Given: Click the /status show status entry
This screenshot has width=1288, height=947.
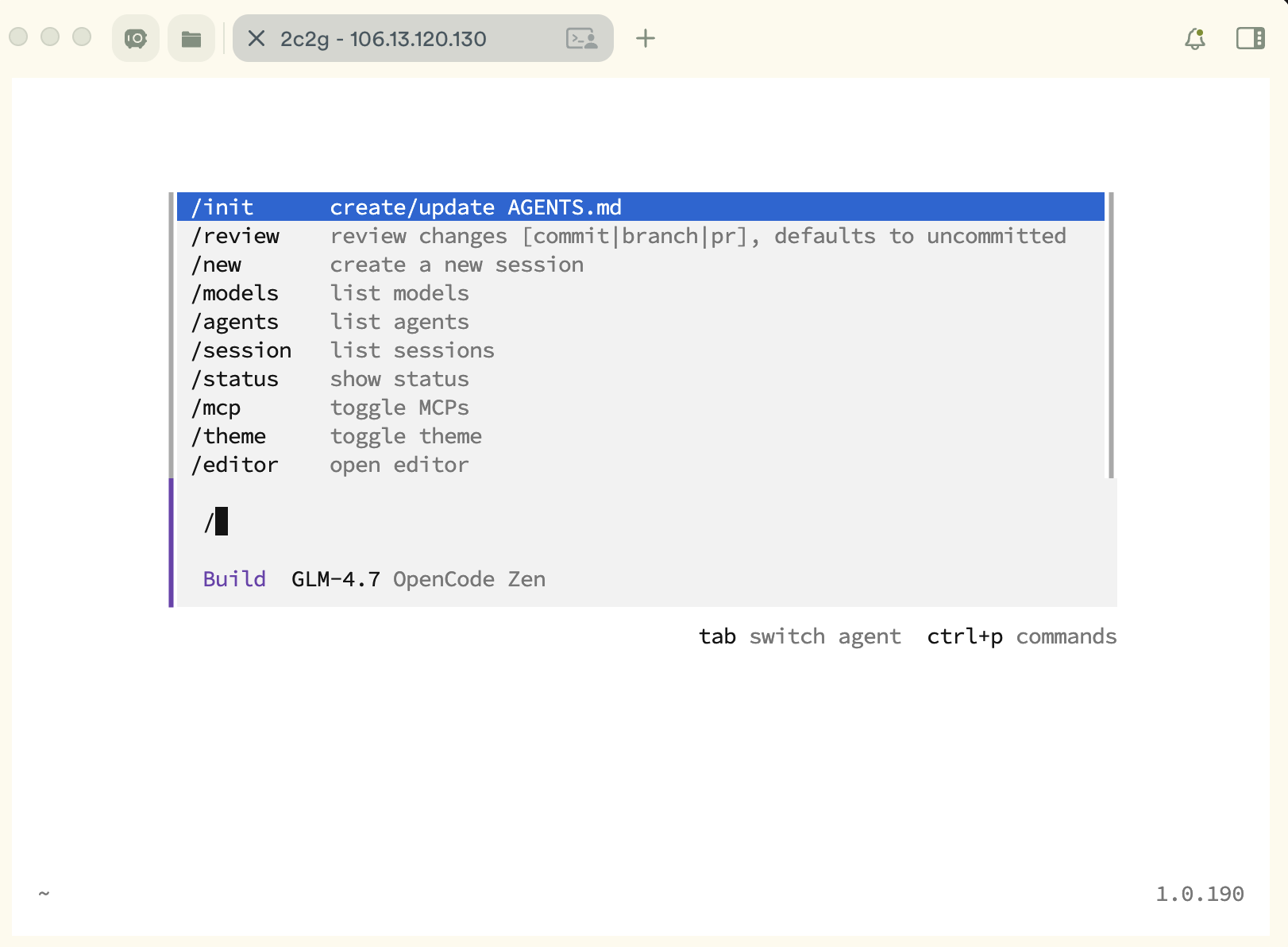Looking at the screenshot, I should click(235, 379).
